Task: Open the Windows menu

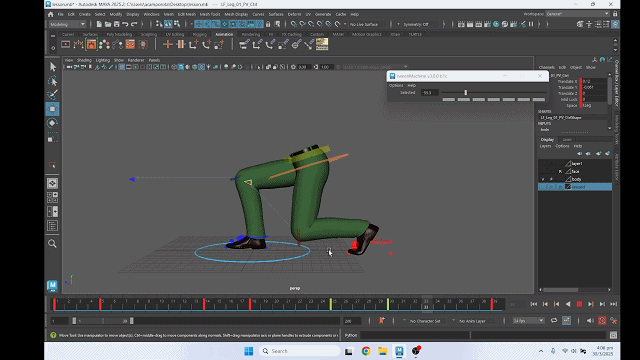Action: click(151, 14)
